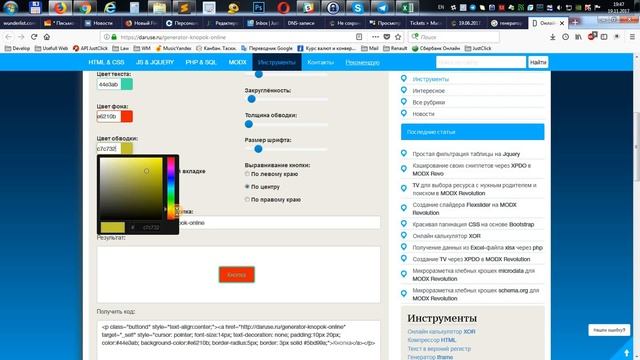The image size is (640, 360).
Task: Open Excel from the taskbar
Action: (x=407, y=7)
